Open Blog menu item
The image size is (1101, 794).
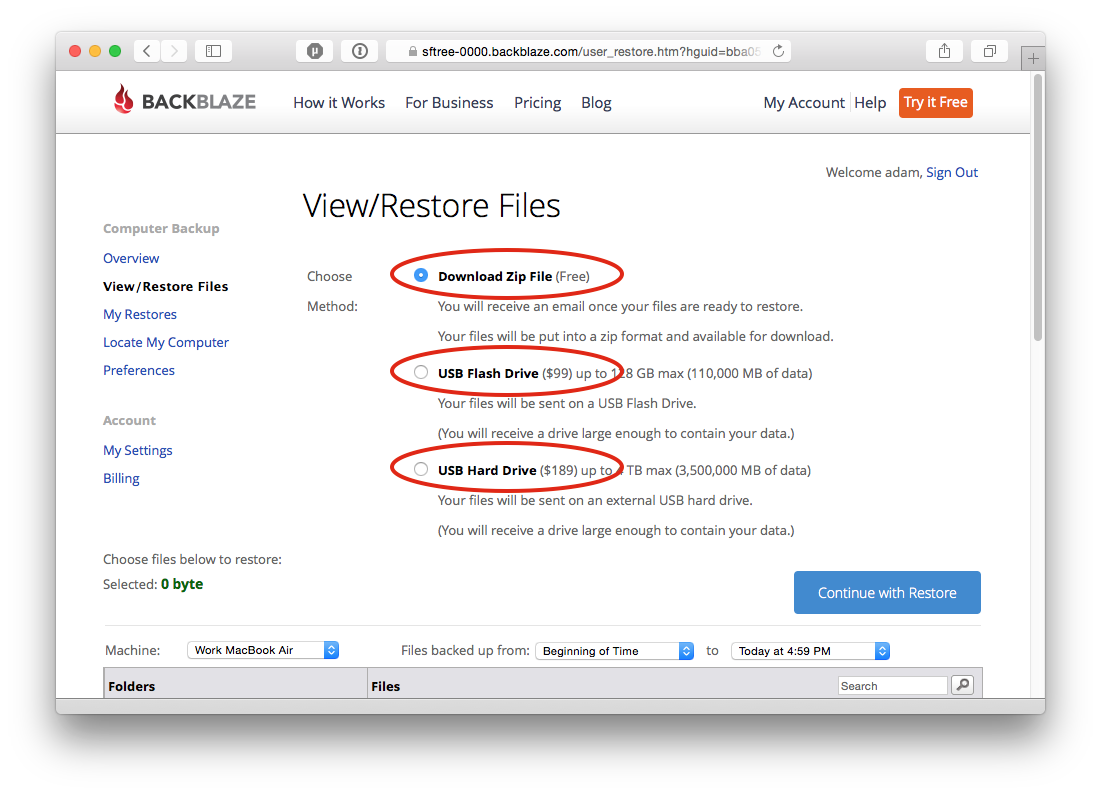click(596, 102)
